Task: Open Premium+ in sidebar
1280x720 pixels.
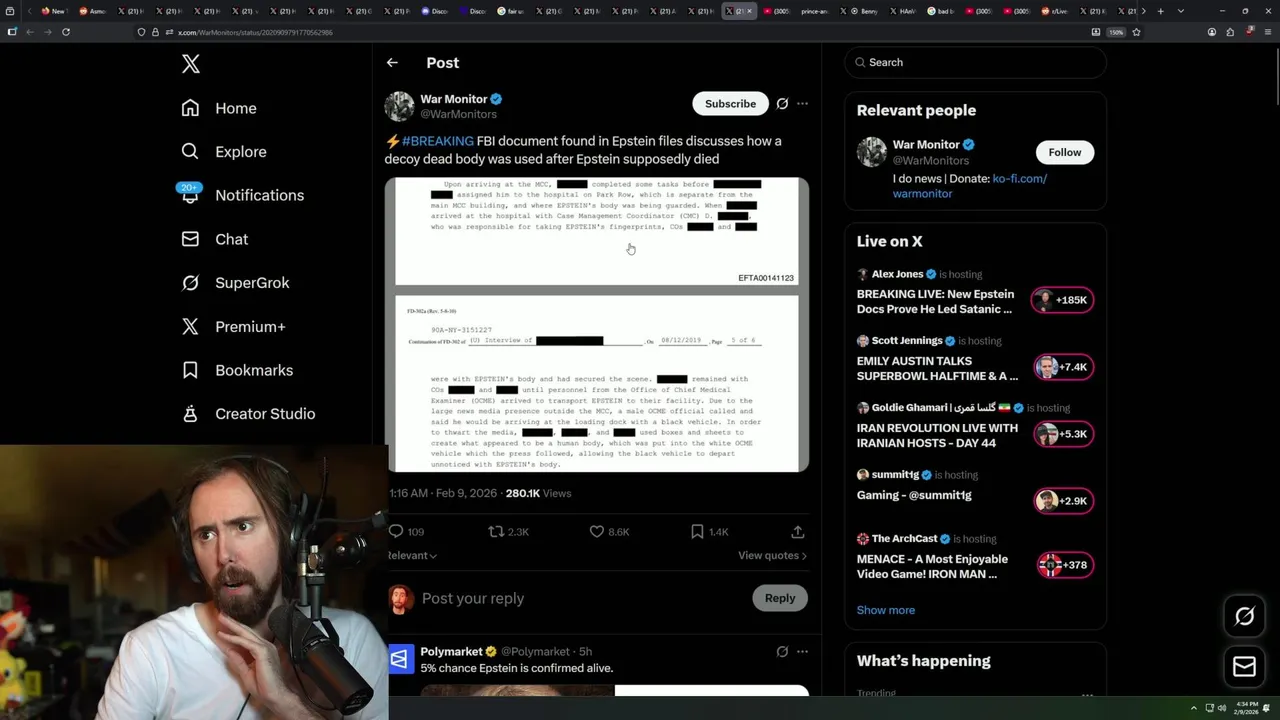Action: [233, 326]
